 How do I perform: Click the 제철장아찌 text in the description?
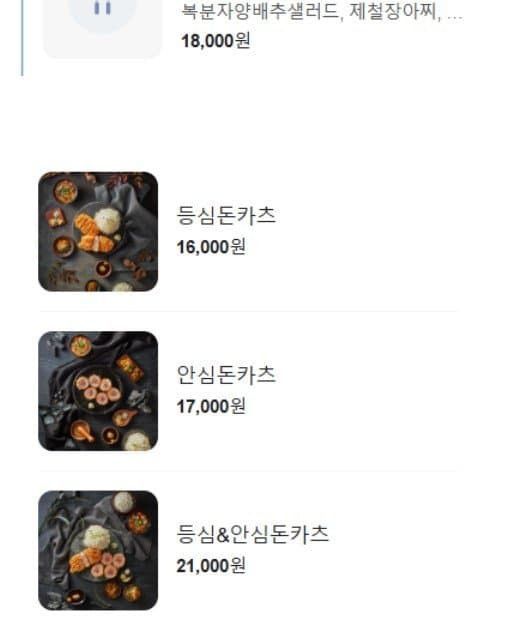pyautogui.click(x=393, y=11)
